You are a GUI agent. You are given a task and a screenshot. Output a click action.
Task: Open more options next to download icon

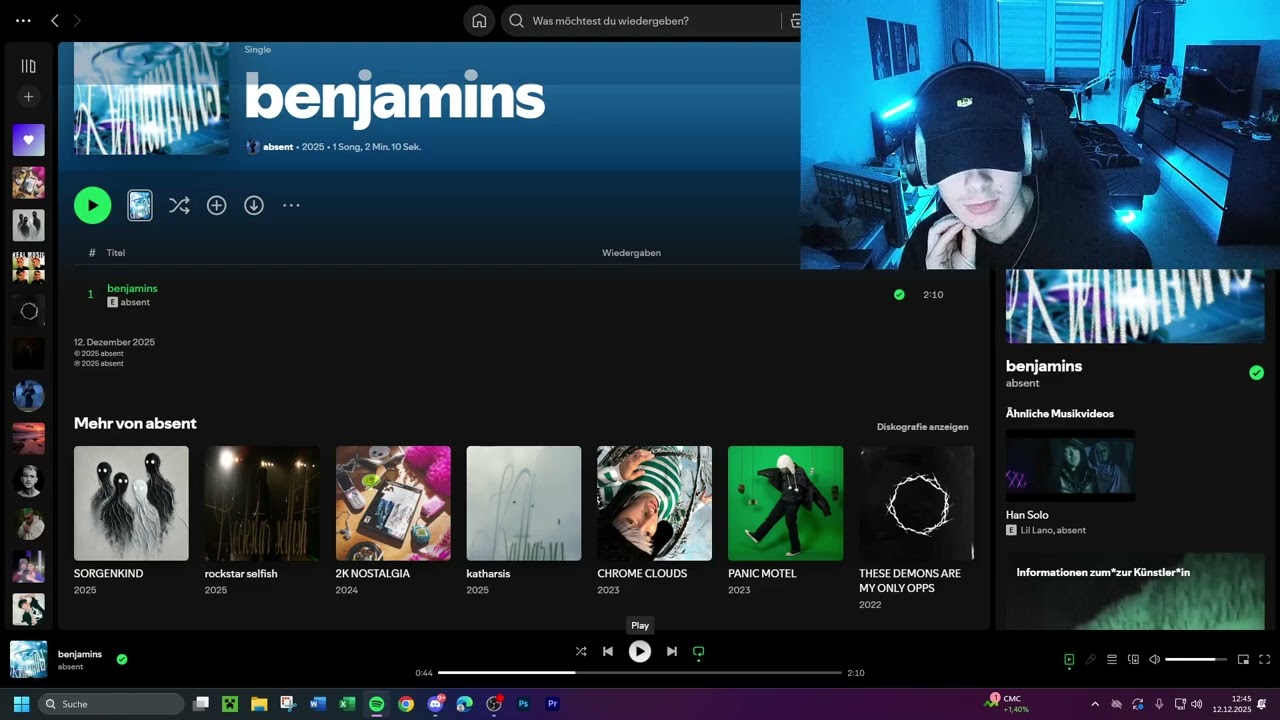(x=291, y=205)
